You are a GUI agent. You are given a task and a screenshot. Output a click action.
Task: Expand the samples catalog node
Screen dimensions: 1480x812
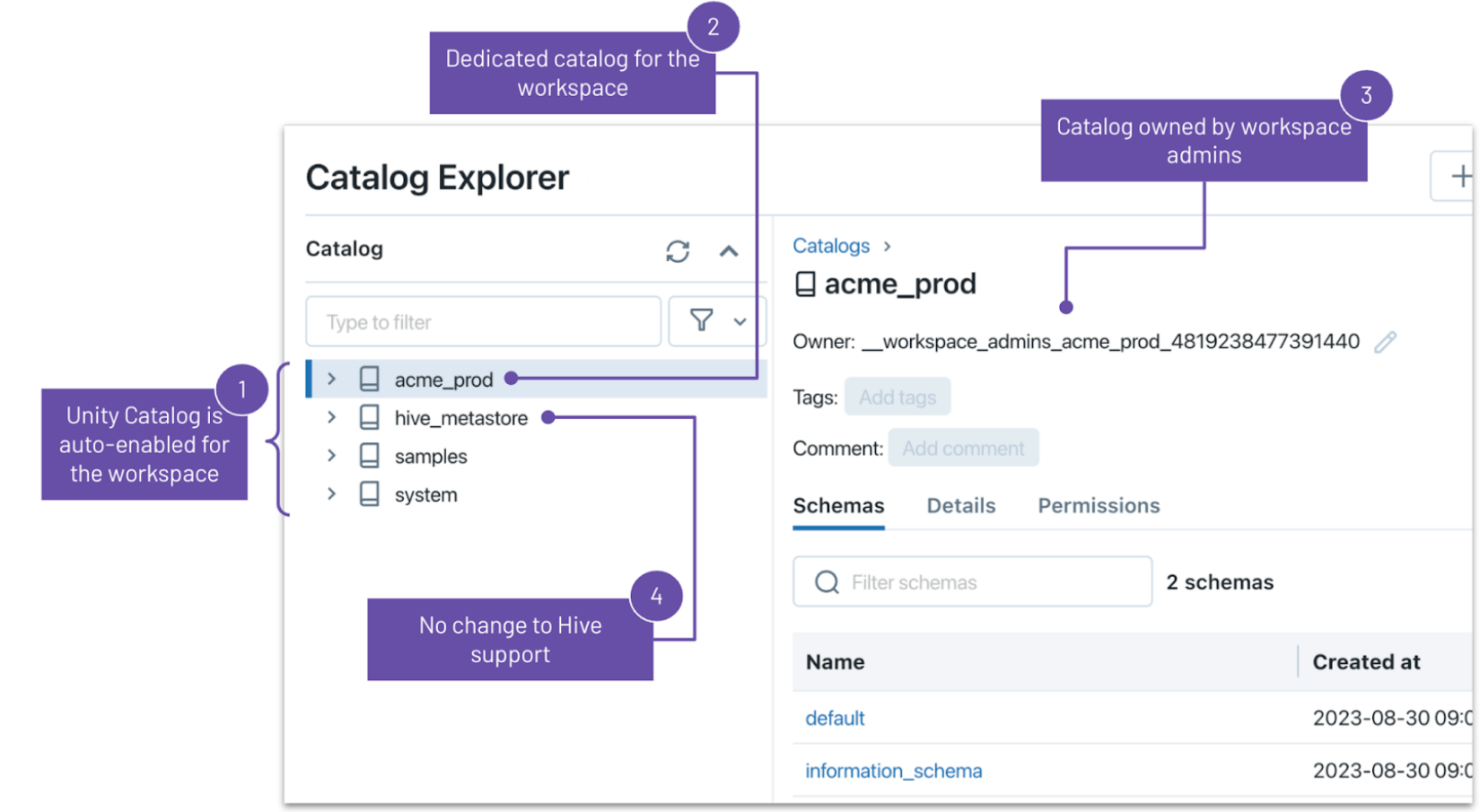332,456
